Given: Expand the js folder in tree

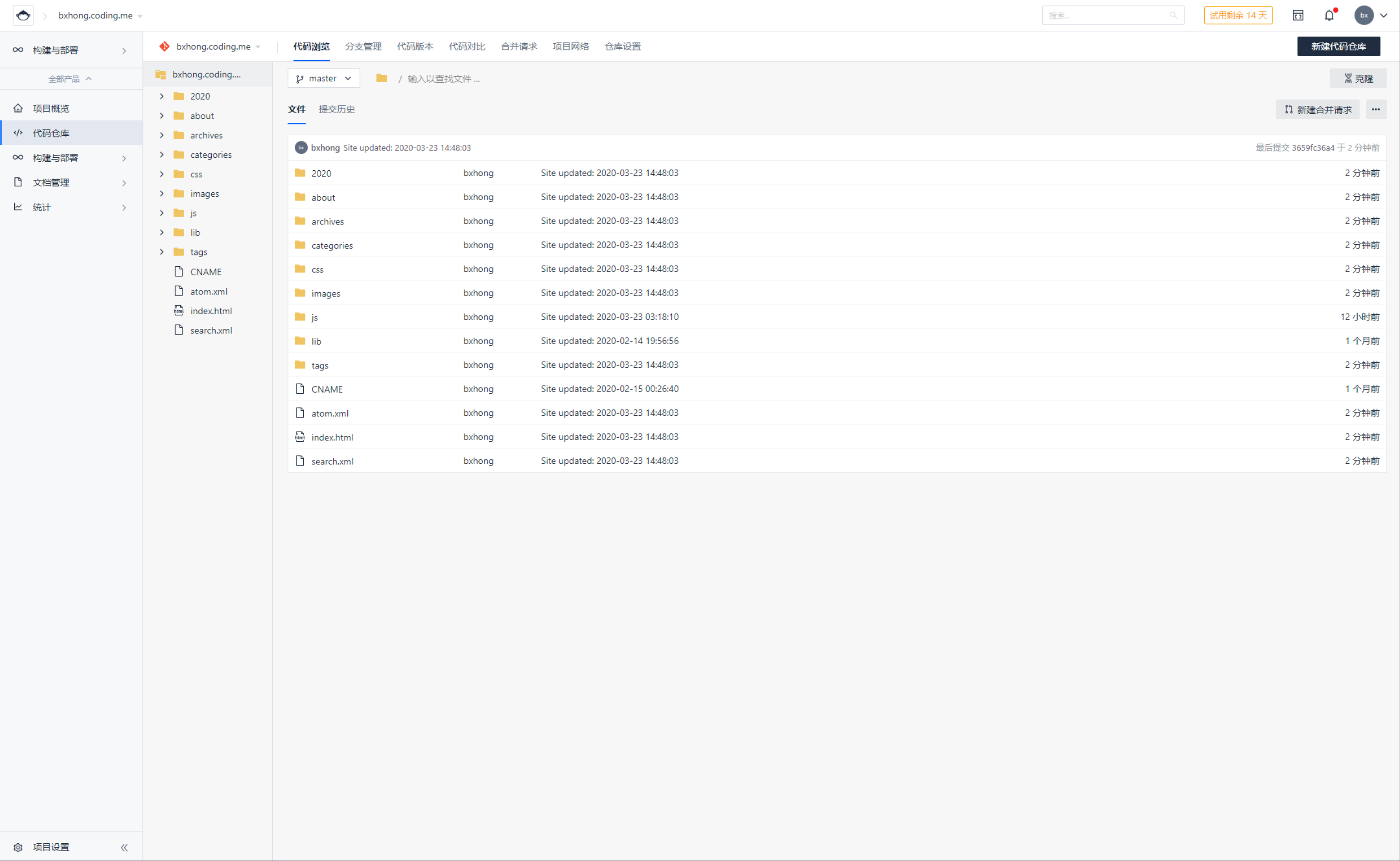Looking at the screenshot, I should 162,213.
